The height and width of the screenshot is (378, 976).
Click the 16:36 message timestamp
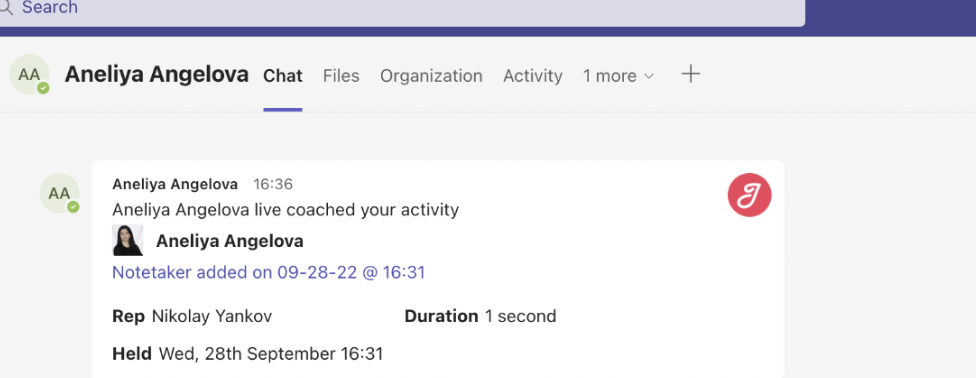(x=273, y=184)
